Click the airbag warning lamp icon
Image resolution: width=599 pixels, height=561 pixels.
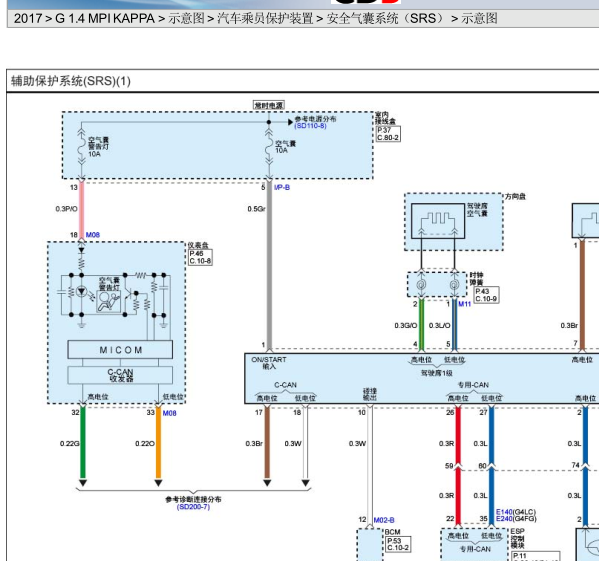108,302
